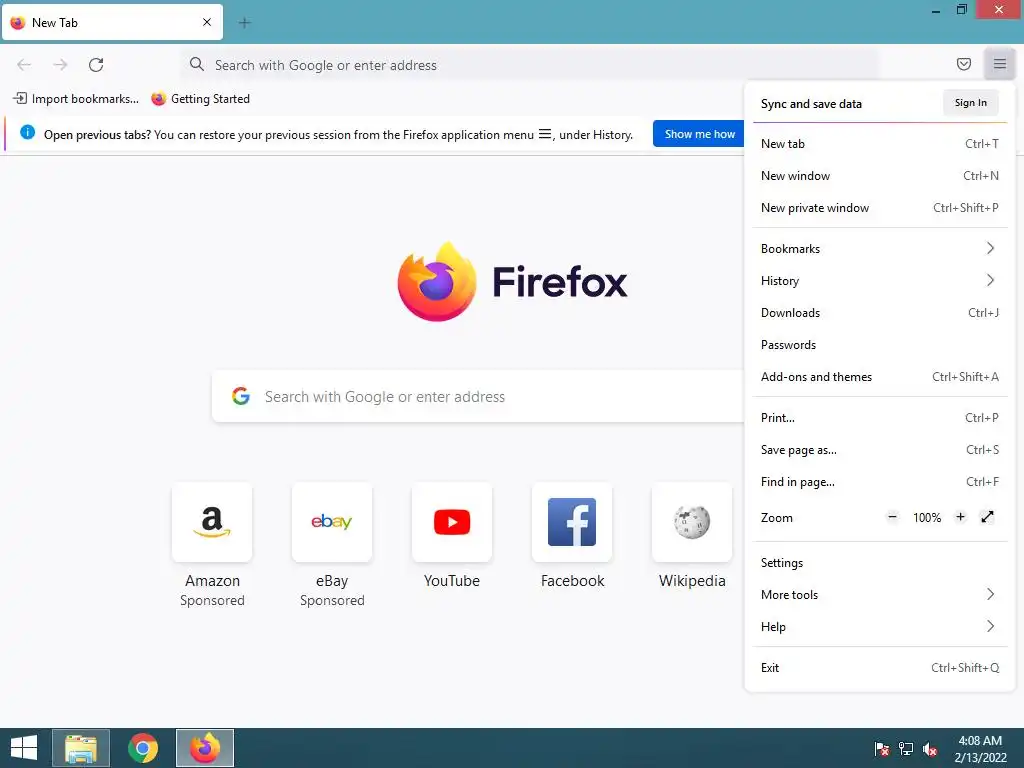Reset zoom by clicking 100%
The width and height of the screenshot is (1024, 768).
(x=927, y=518)
